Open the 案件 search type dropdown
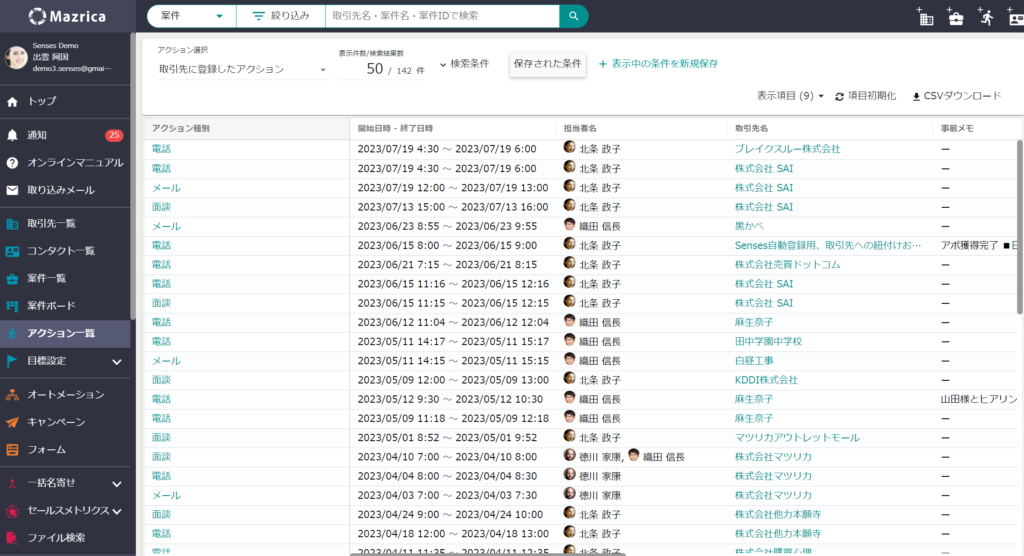 tap(192, 16)
